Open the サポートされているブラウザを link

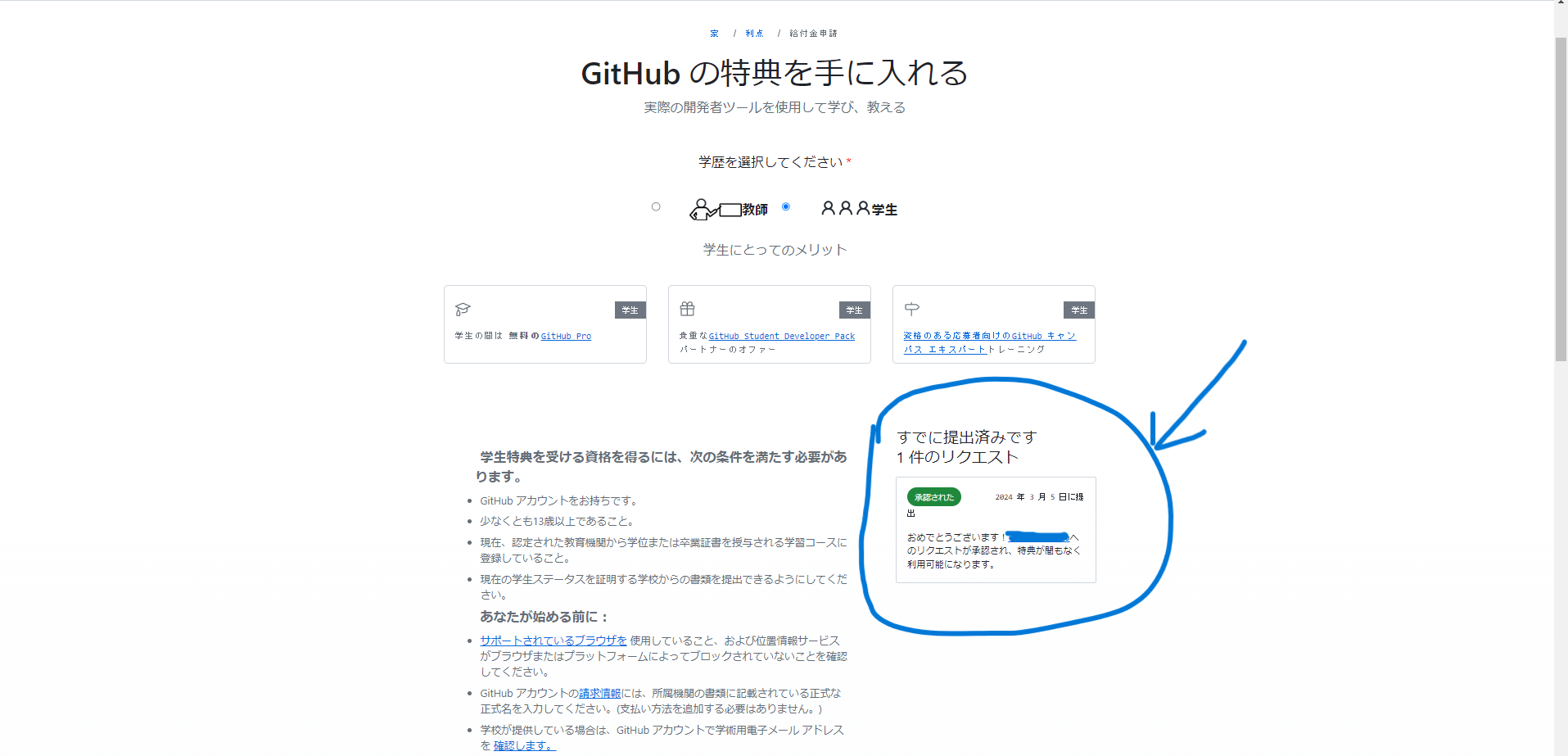pyautogui.click(x=553, y=641)
